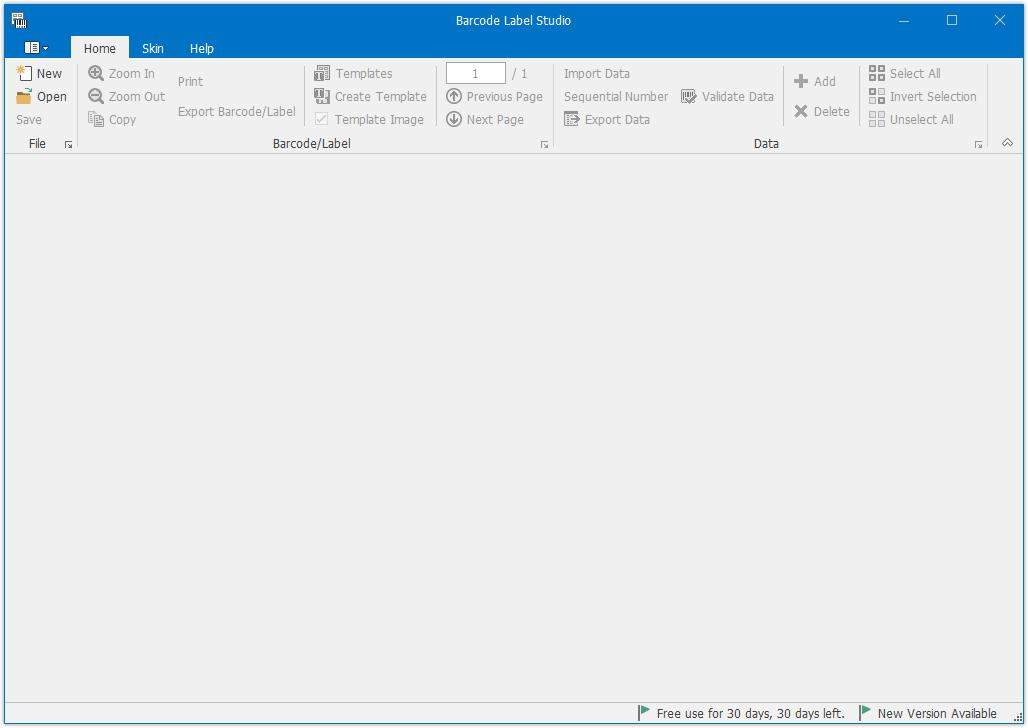Collapse the ribbon with the chevron
The image size is (1028, 728).
1007,144
